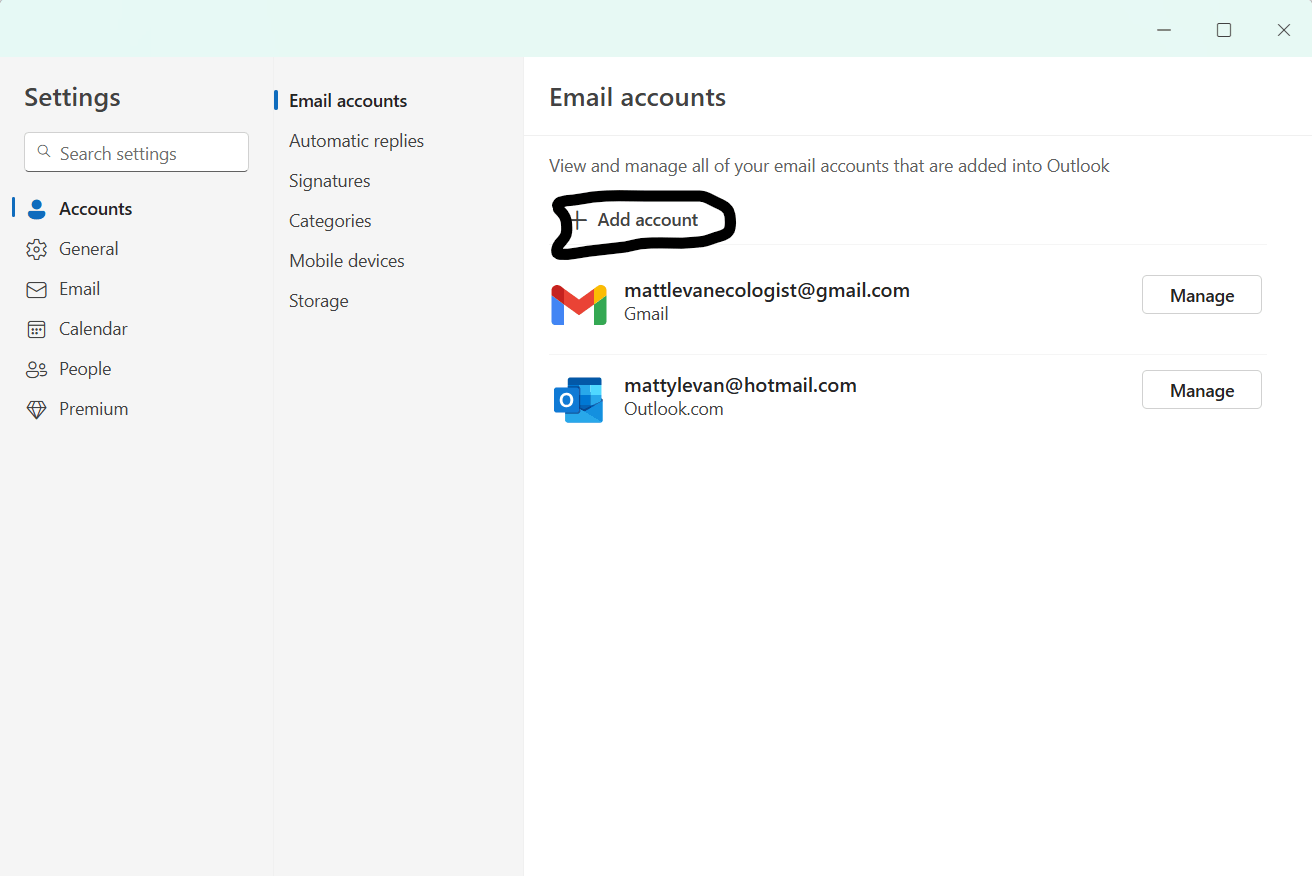Open General settings via gear icon

click(36, 248)
